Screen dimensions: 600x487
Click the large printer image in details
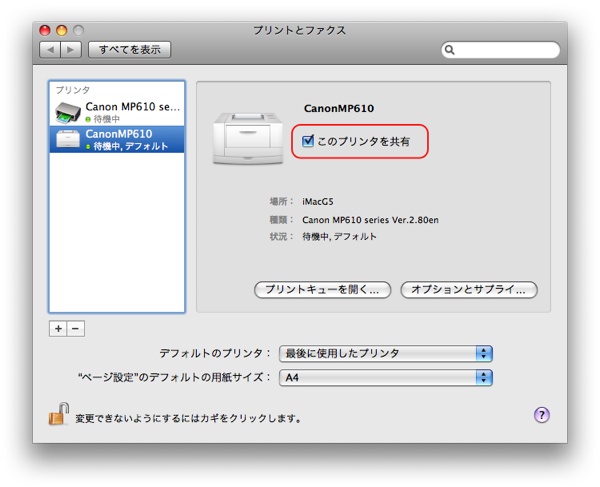[248, 138]
